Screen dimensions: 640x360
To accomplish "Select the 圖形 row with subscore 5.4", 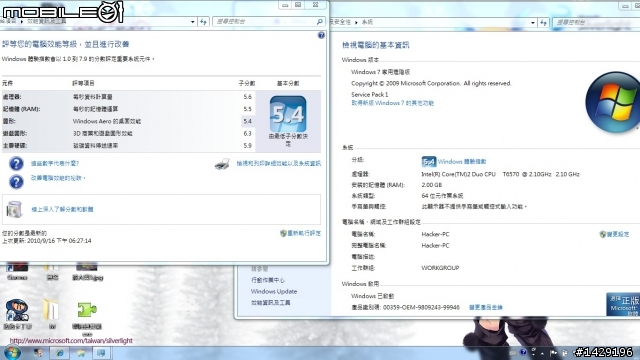I will click(x=129, y=121).
